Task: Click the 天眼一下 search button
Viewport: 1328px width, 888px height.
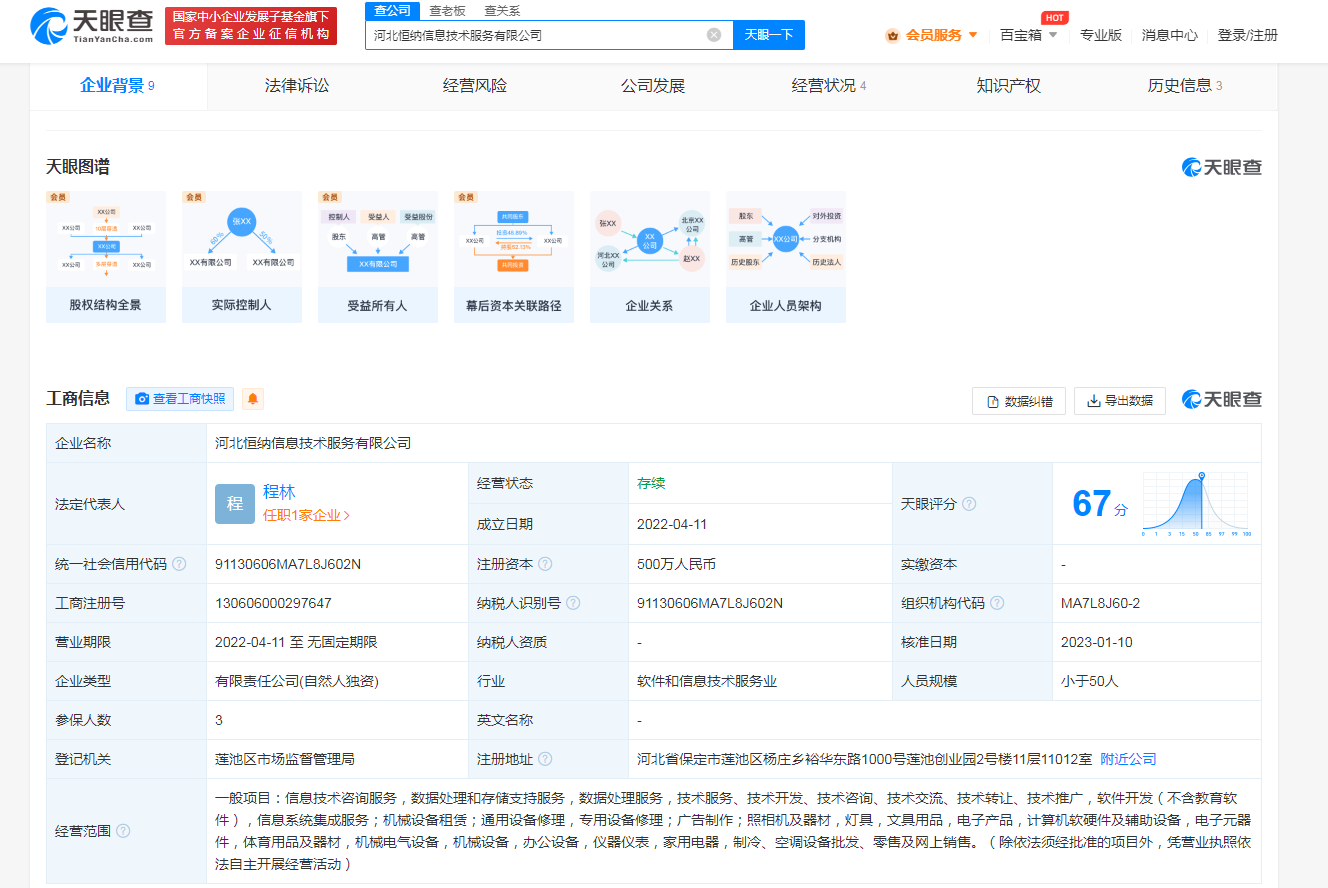Action: pos(769,35)
